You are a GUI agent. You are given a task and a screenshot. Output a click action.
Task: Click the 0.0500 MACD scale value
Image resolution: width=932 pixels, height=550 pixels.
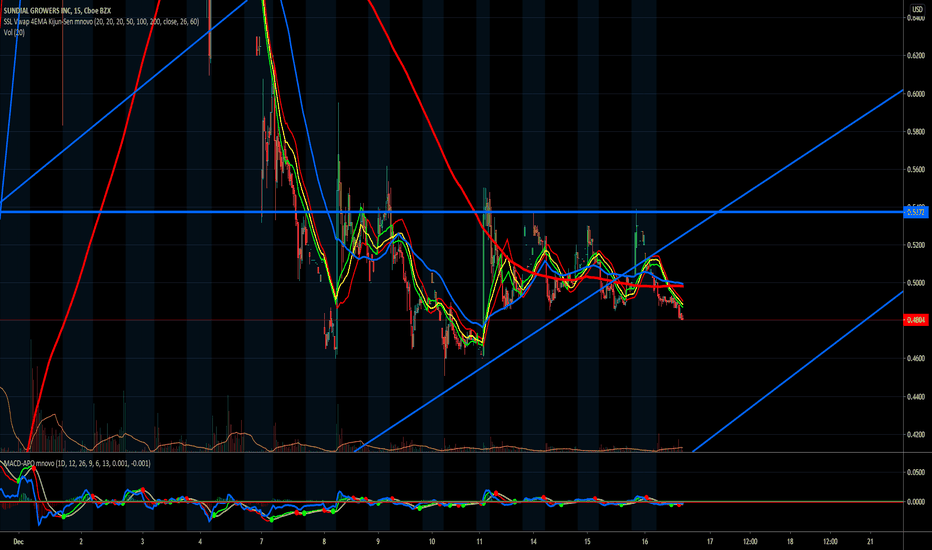916,472
